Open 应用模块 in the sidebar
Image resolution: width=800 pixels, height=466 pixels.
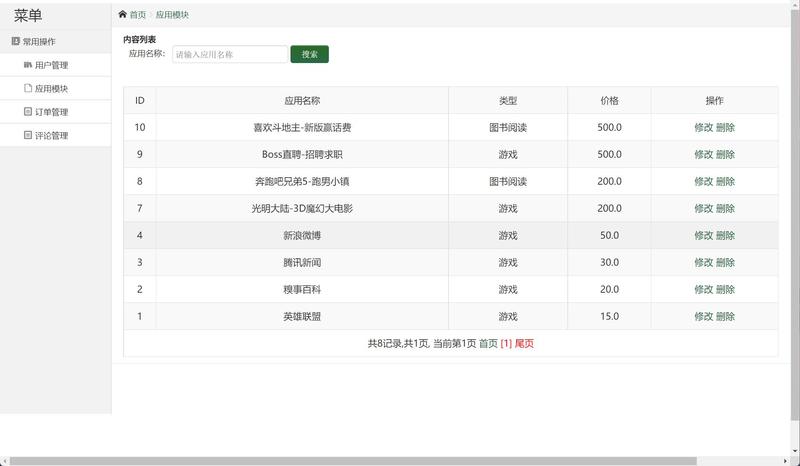[56, 89]
